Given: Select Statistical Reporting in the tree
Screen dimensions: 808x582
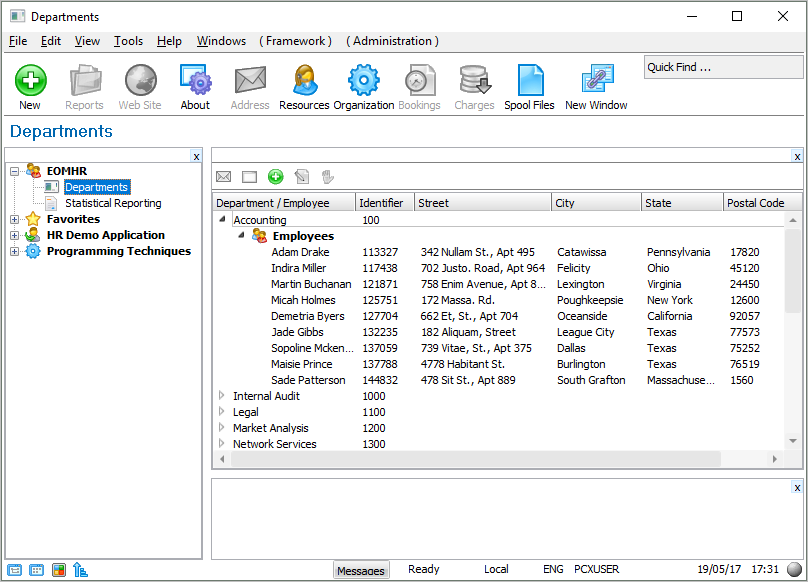Looking at the screenshot, I should 113,203.
